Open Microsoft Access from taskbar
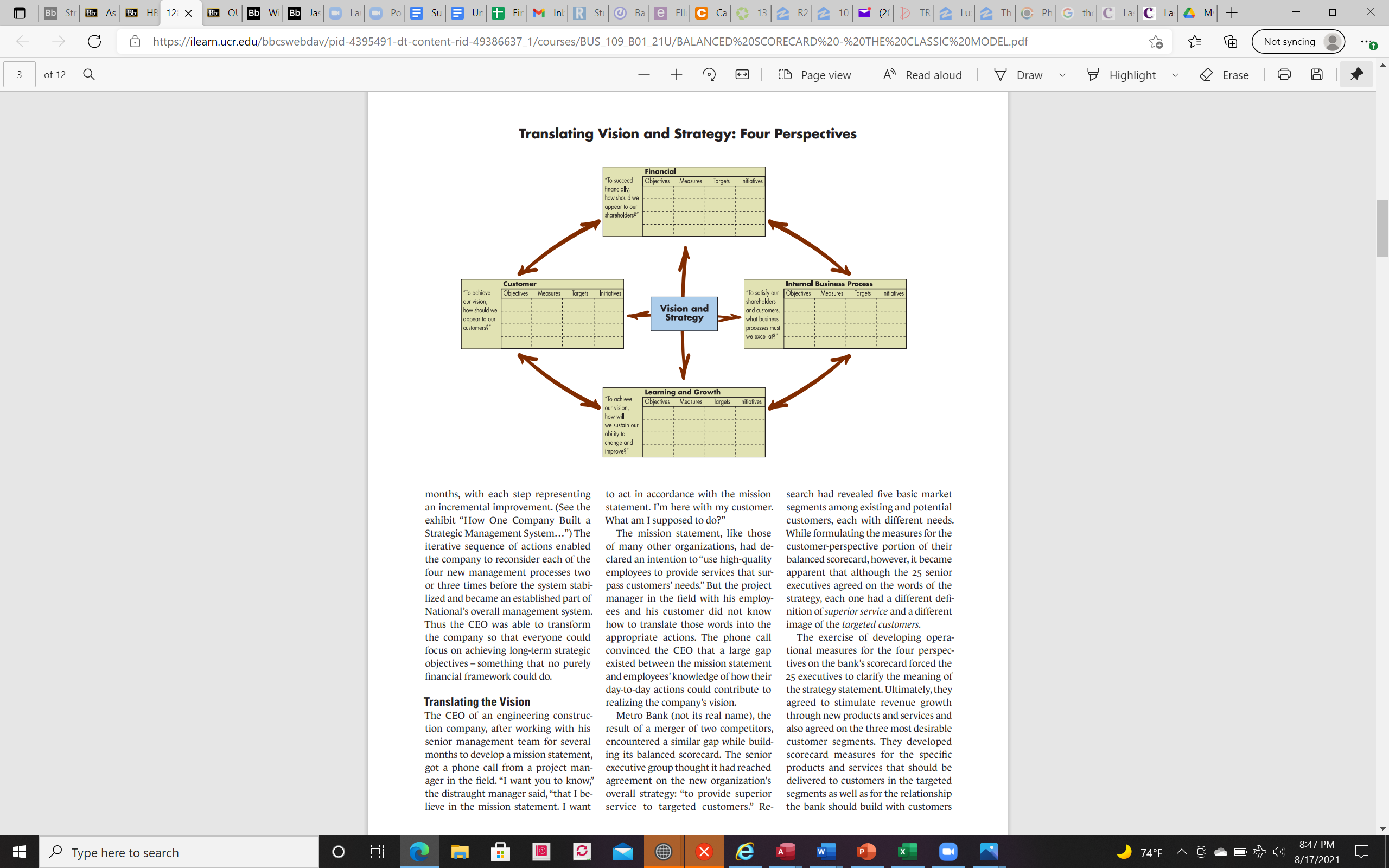Screen dimensions: 1389x868 [x=785, y=852]
